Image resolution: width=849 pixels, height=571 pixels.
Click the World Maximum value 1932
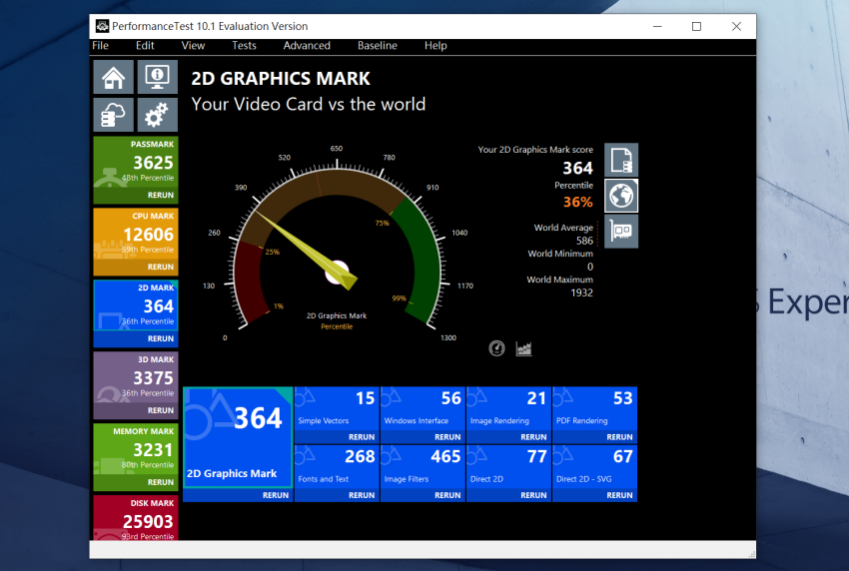(582, 293)
